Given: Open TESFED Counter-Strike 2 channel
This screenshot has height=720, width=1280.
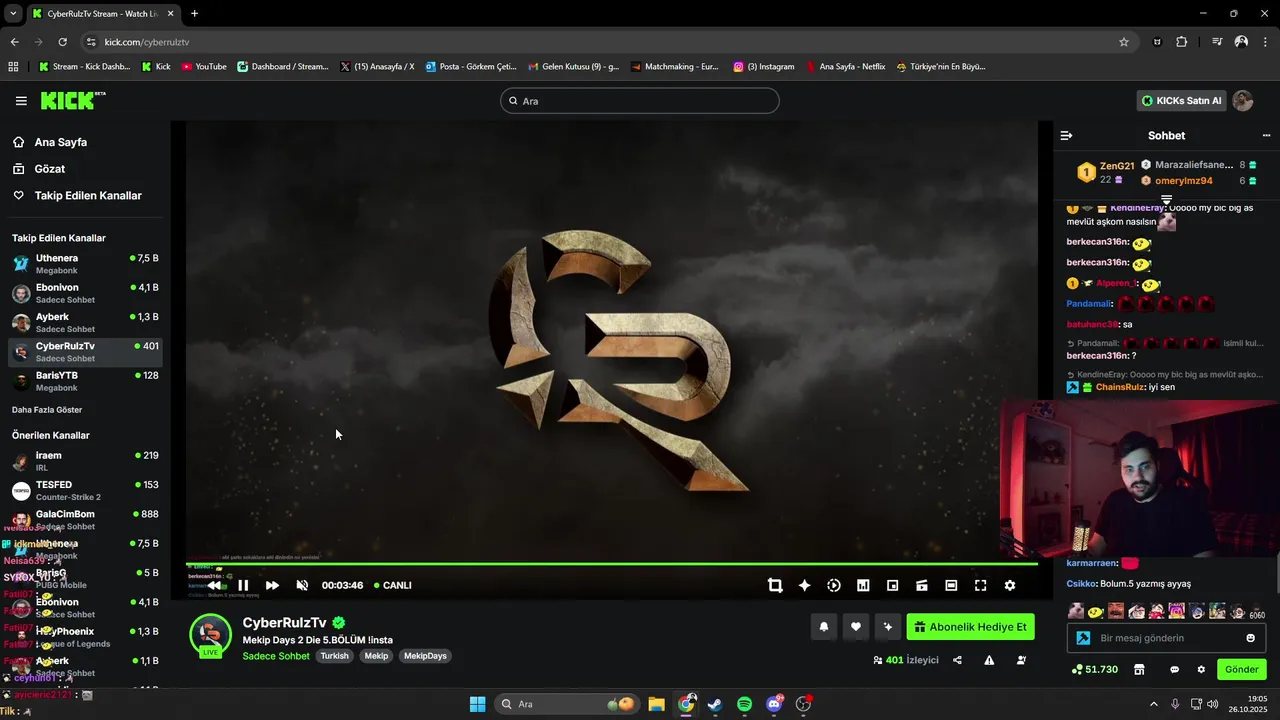Looking at the screenshot, I should (x=85, y=491).
